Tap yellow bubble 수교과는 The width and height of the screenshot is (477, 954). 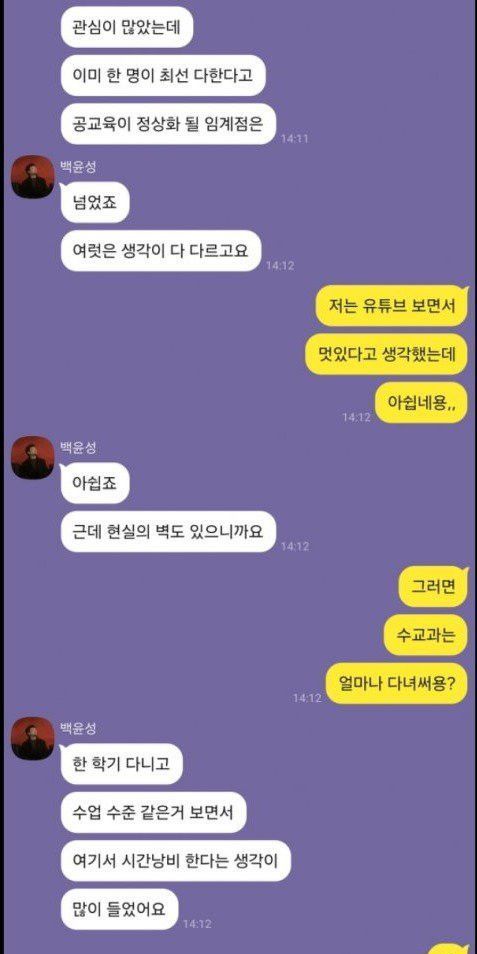click(x=426, y=635)
